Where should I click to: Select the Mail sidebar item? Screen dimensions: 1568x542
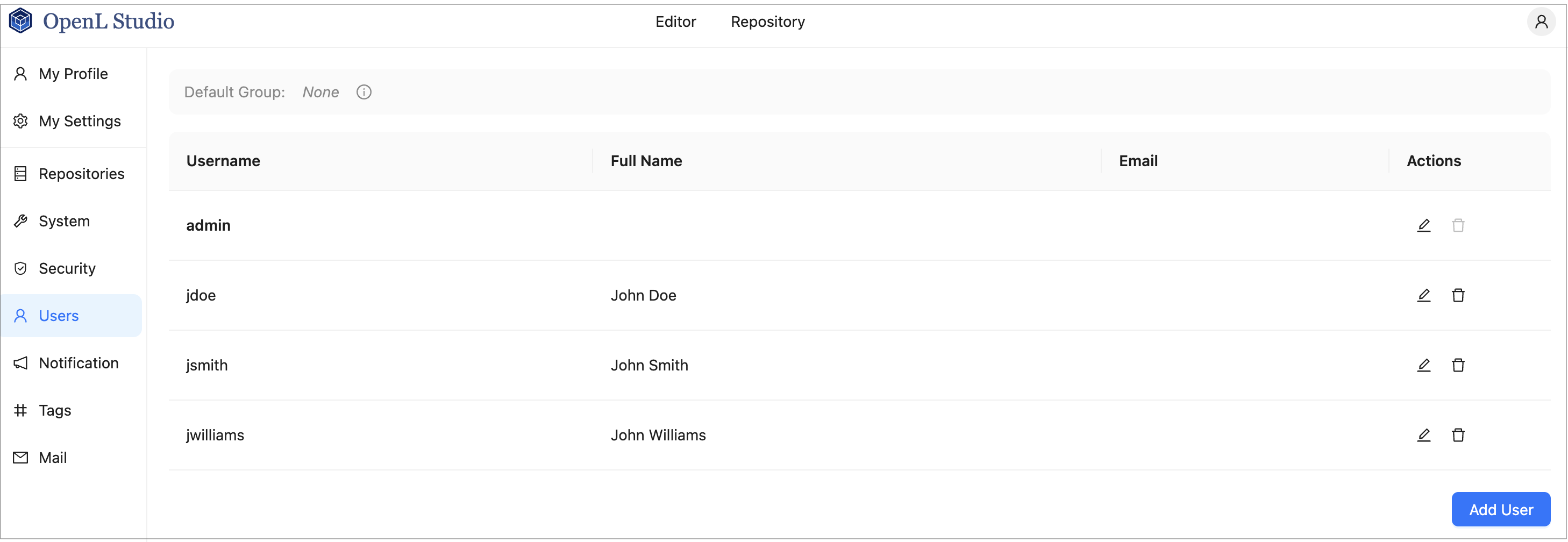[52, 458]
